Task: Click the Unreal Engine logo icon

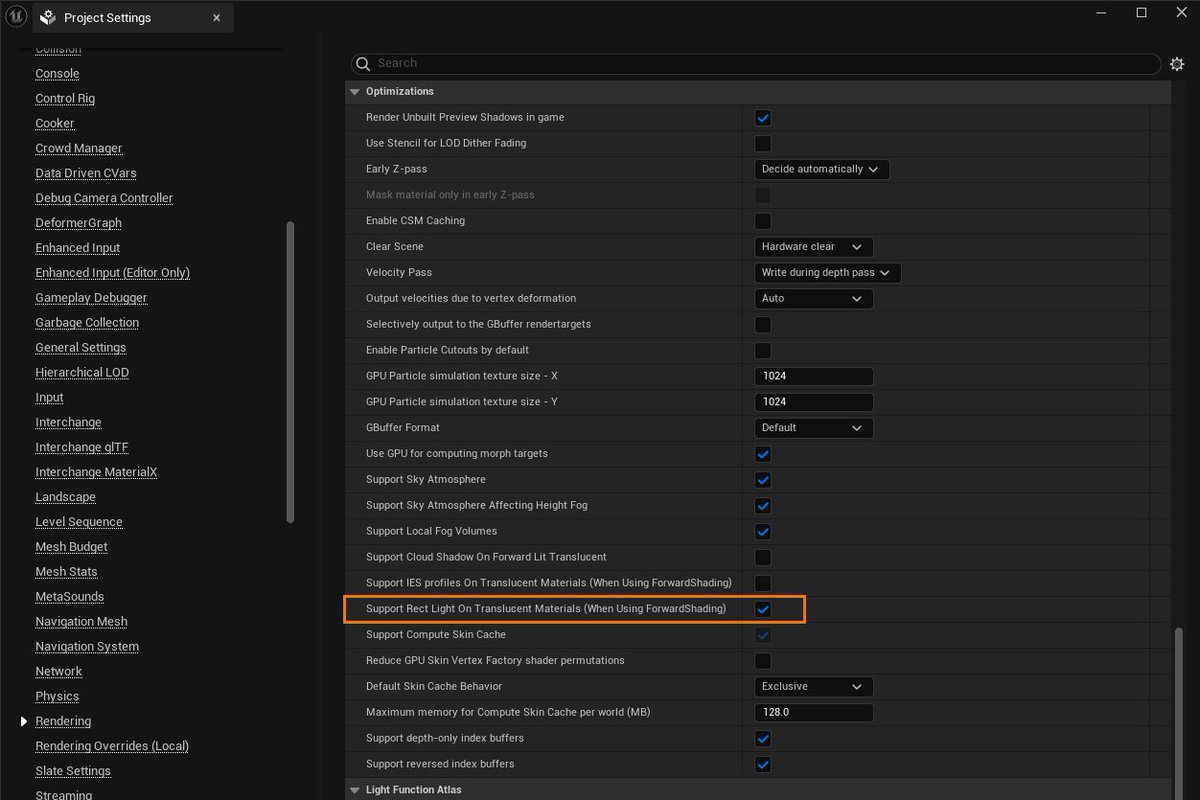Action: coord(15,17)
